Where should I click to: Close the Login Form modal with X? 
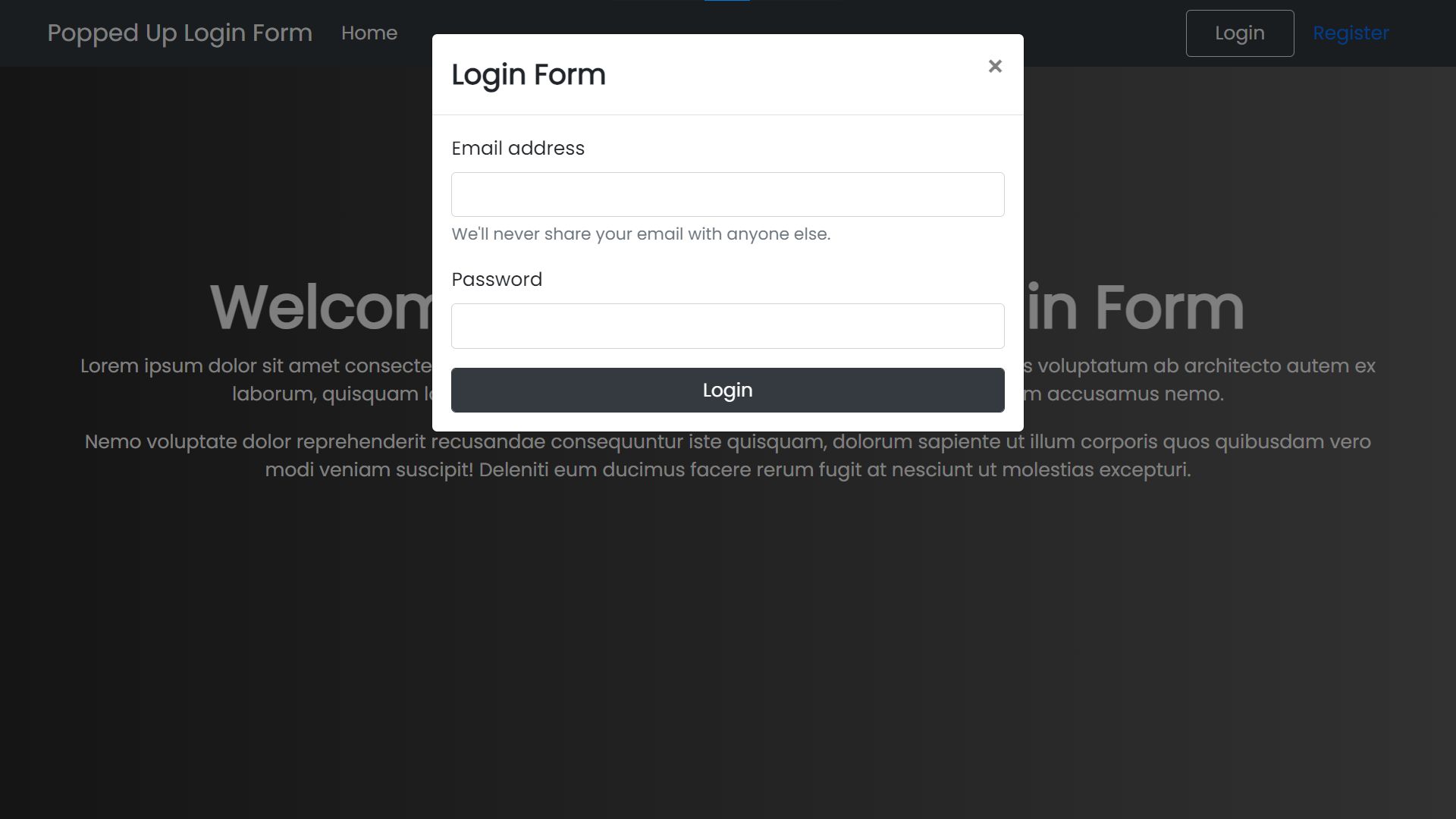(995, 67)
